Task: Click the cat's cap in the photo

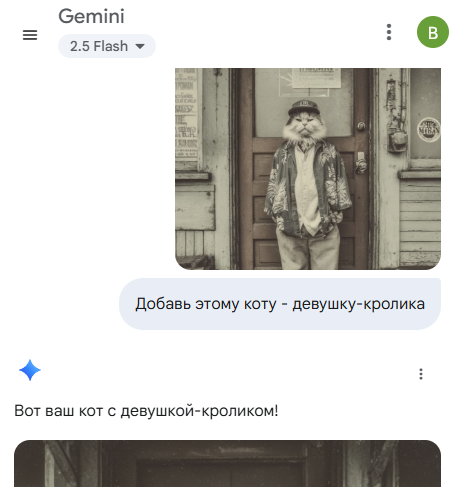Action: (303, 107)
